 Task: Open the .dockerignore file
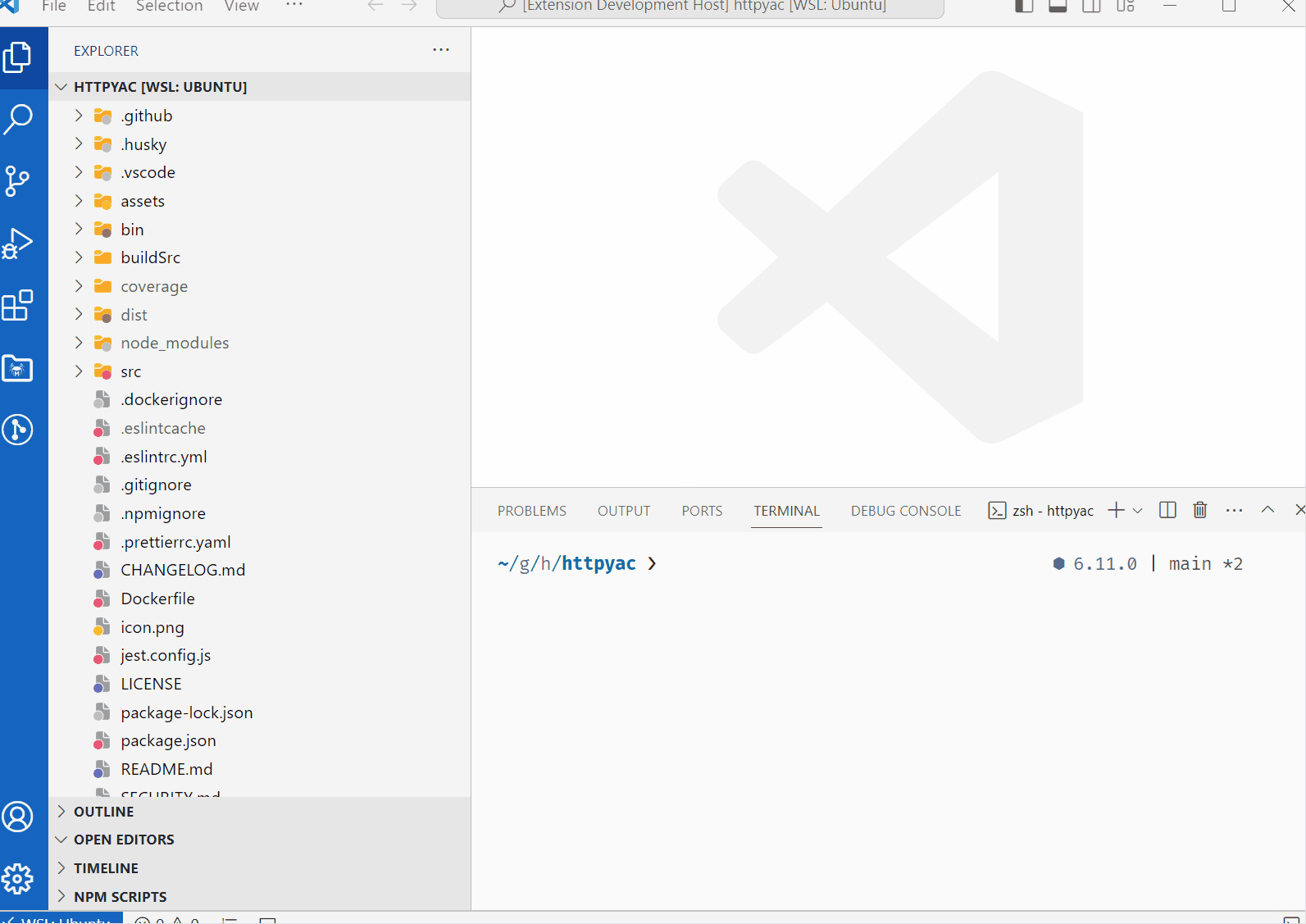pos(260,399)
